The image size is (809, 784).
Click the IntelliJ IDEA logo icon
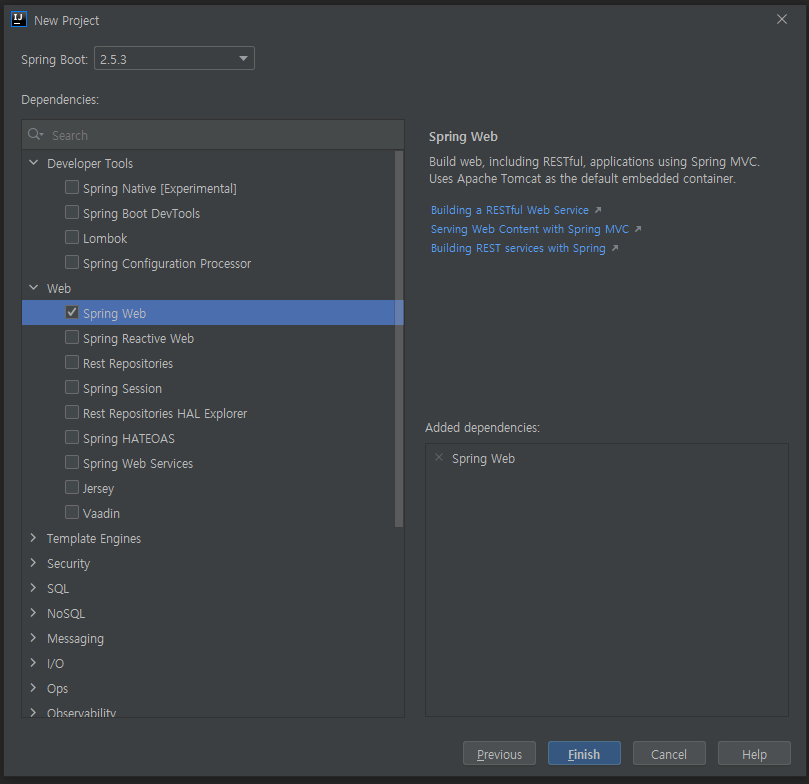click(19, 20)
